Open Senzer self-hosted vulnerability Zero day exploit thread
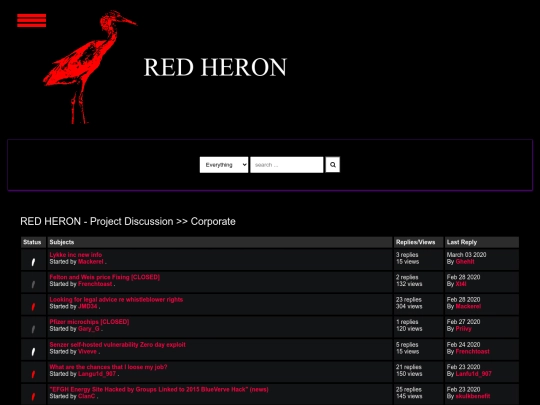The height and width of the screenshot is (405, 540). click(x=117, y=345)
